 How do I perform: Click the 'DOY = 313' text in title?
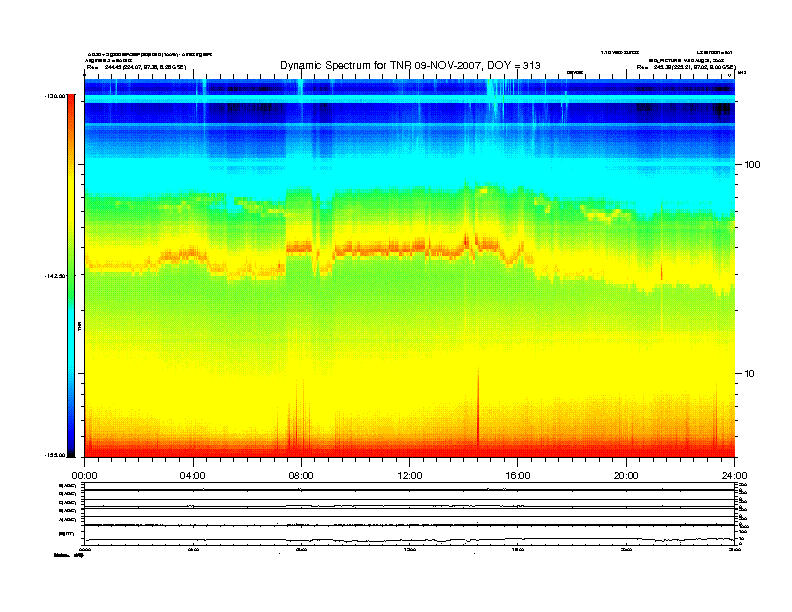coord(514,65)
